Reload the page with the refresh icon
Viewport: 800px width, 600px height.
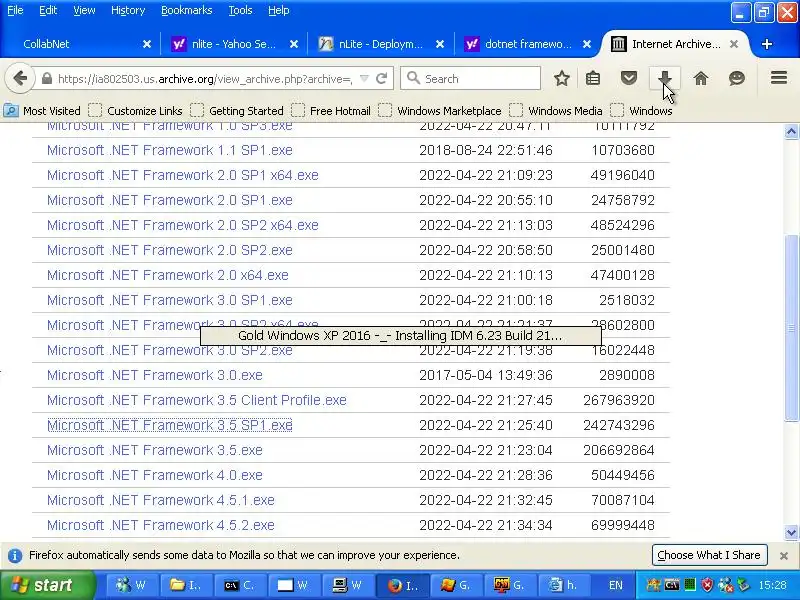(381, 79)
